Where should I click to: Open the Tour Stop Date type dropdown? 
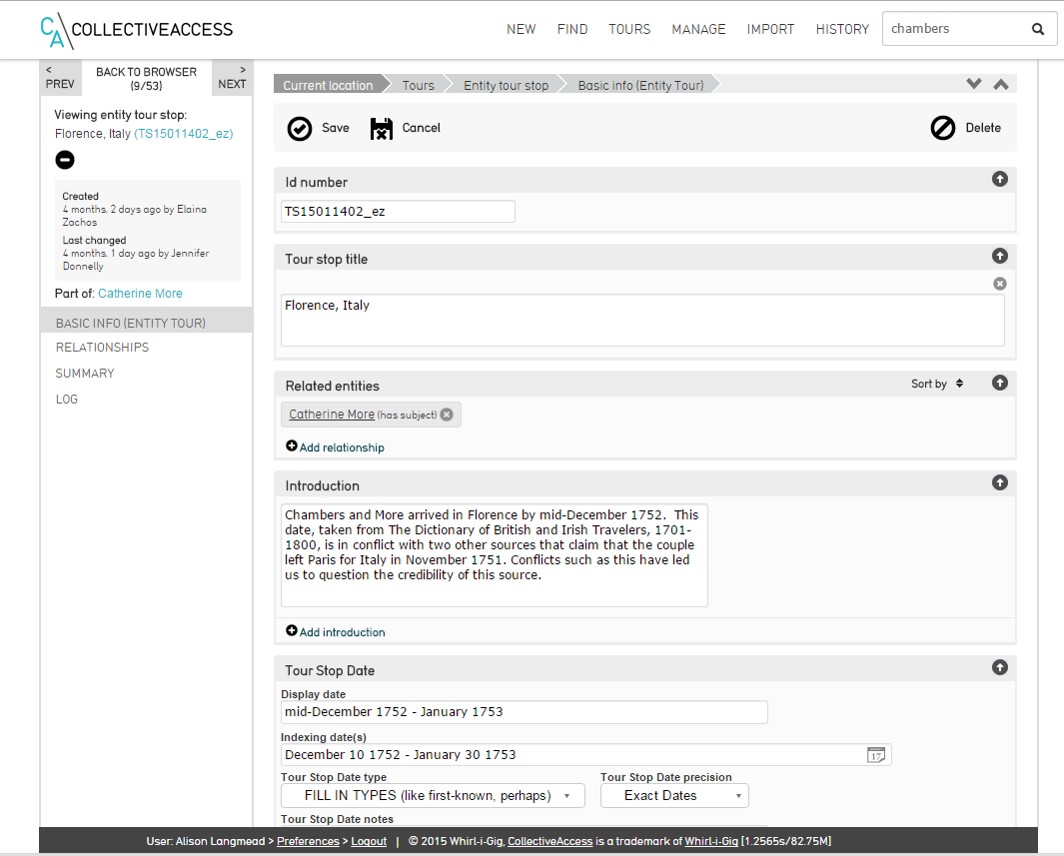(433, 796)
